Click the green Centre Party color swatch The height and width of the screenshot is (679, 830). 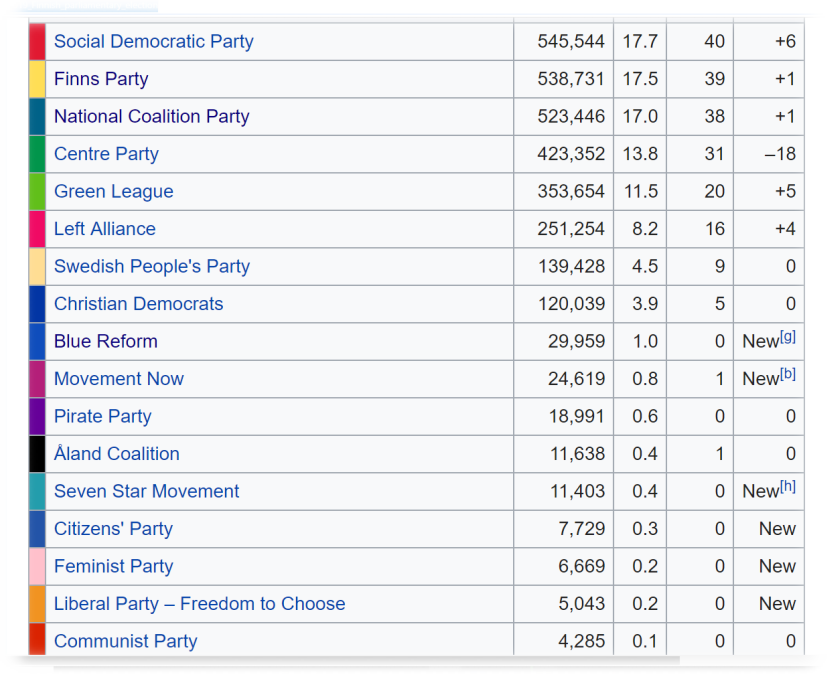tap(37, 154)
